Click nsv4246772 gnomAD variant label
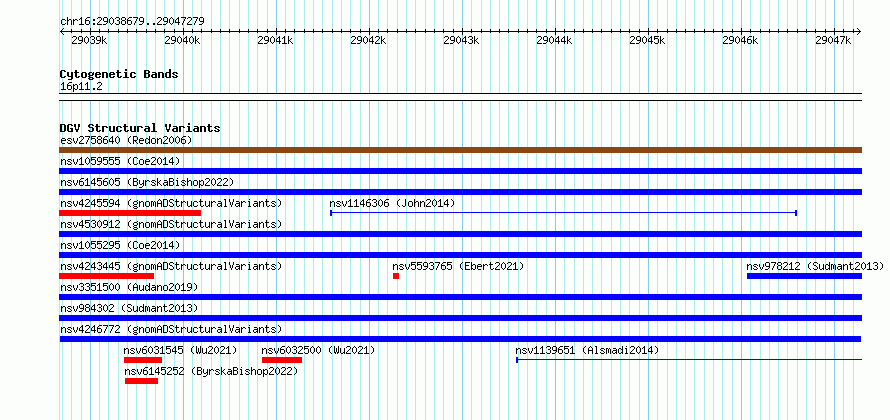 point(171,329)
